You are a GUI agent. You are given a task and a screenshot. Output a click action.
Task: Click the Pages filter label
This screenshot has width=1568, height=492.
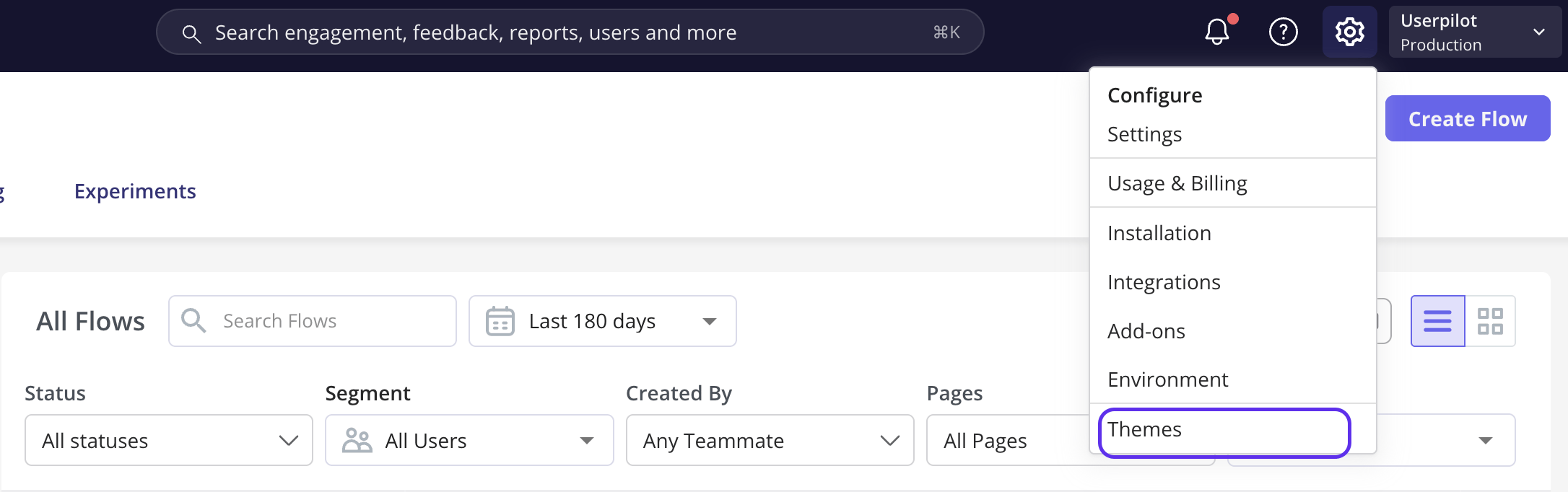point(954,393)
